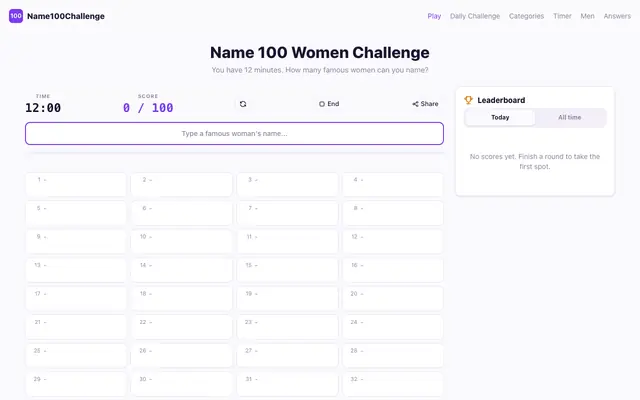Open the Categories nav link
Image resolution: width=640 pixels, height=400 pixels.
coord(526,16)
